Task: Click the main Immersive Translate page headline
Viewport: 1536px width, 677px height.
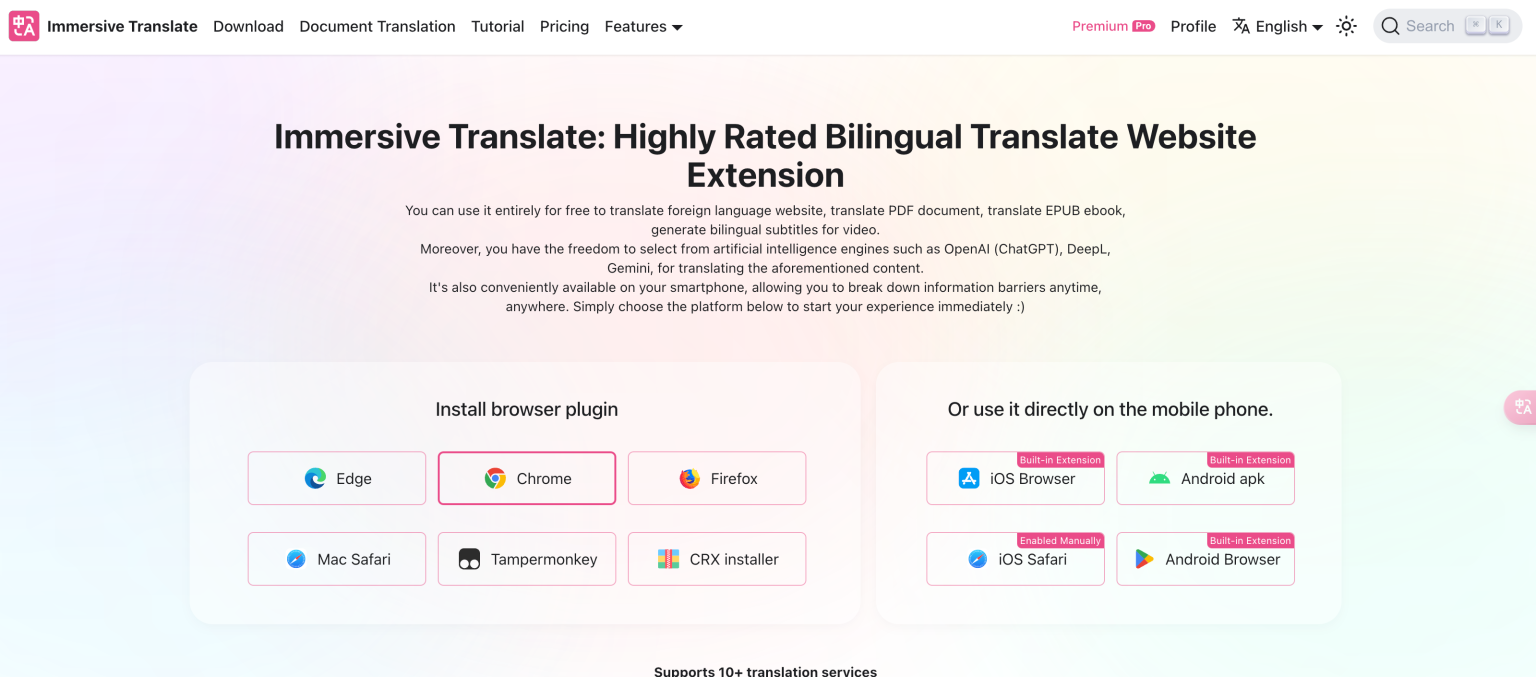Action: [x=765, y=155]
